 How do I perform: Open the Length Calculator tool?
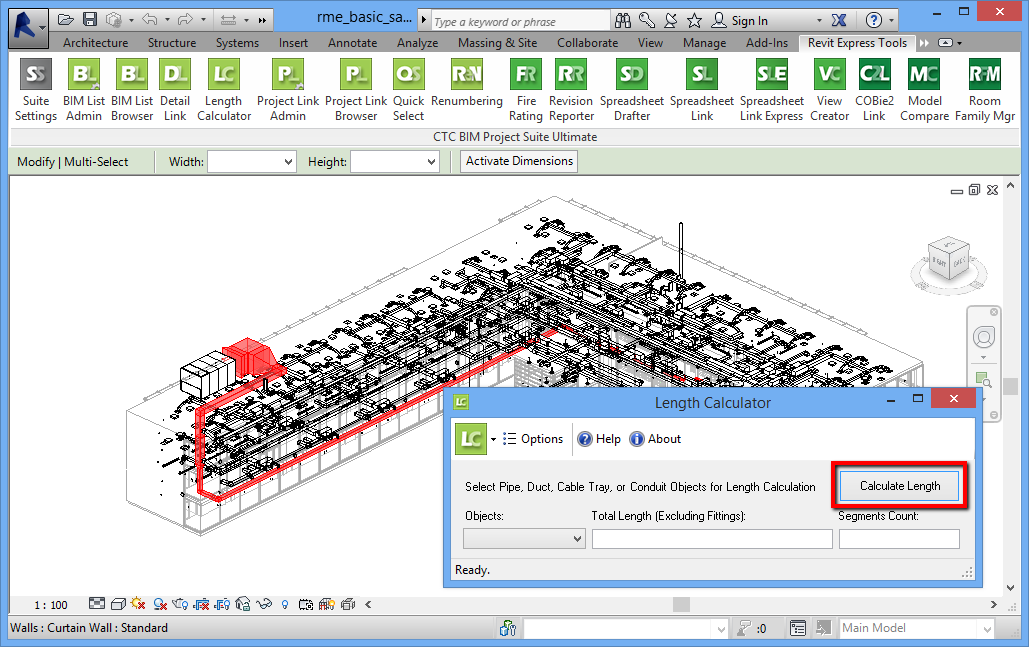click(223, 88)
